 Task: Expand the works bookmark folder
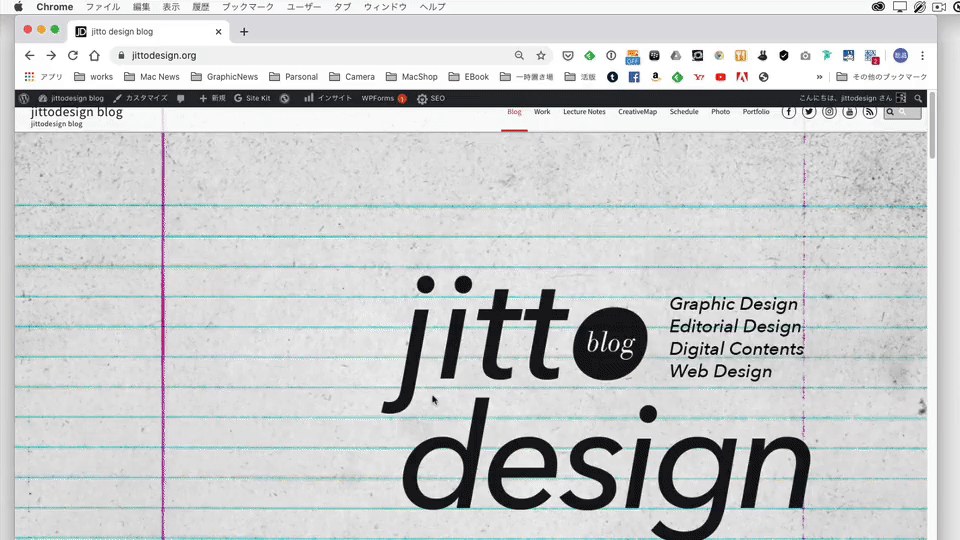(x=93, y=77)
